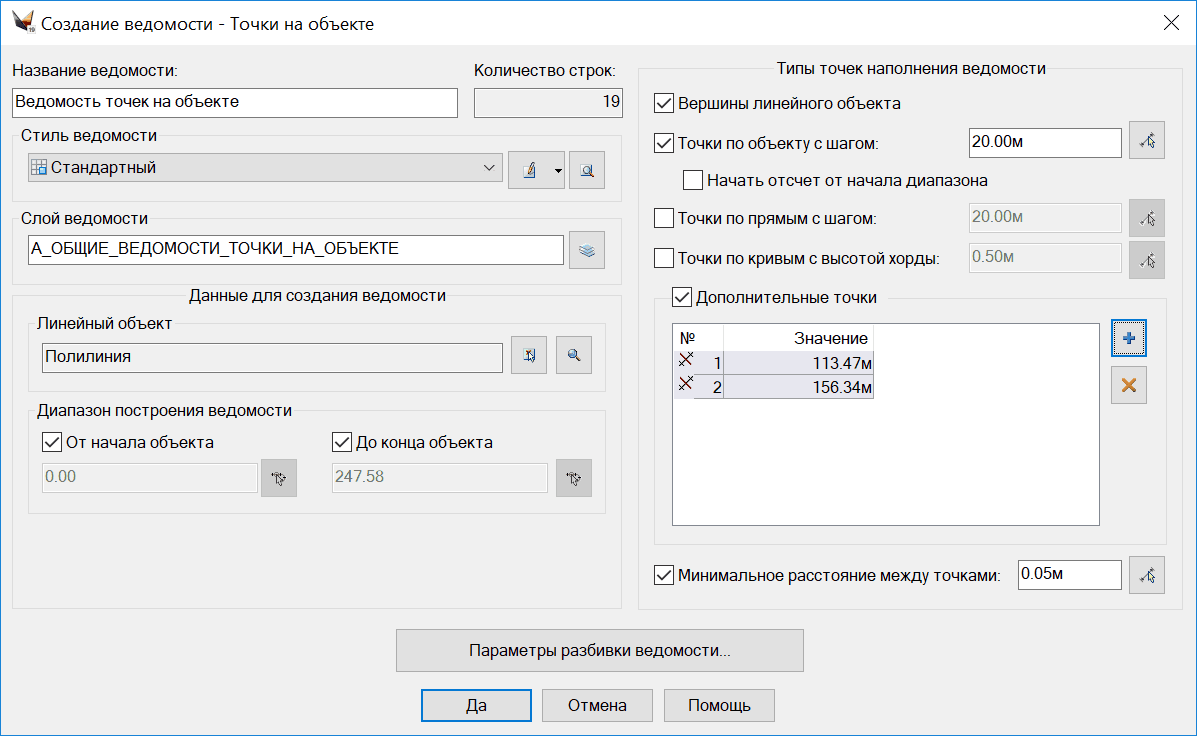The image size is (1197, 736).
Task: Expand the Стандартный style dropdown
Action: point(489,168)
